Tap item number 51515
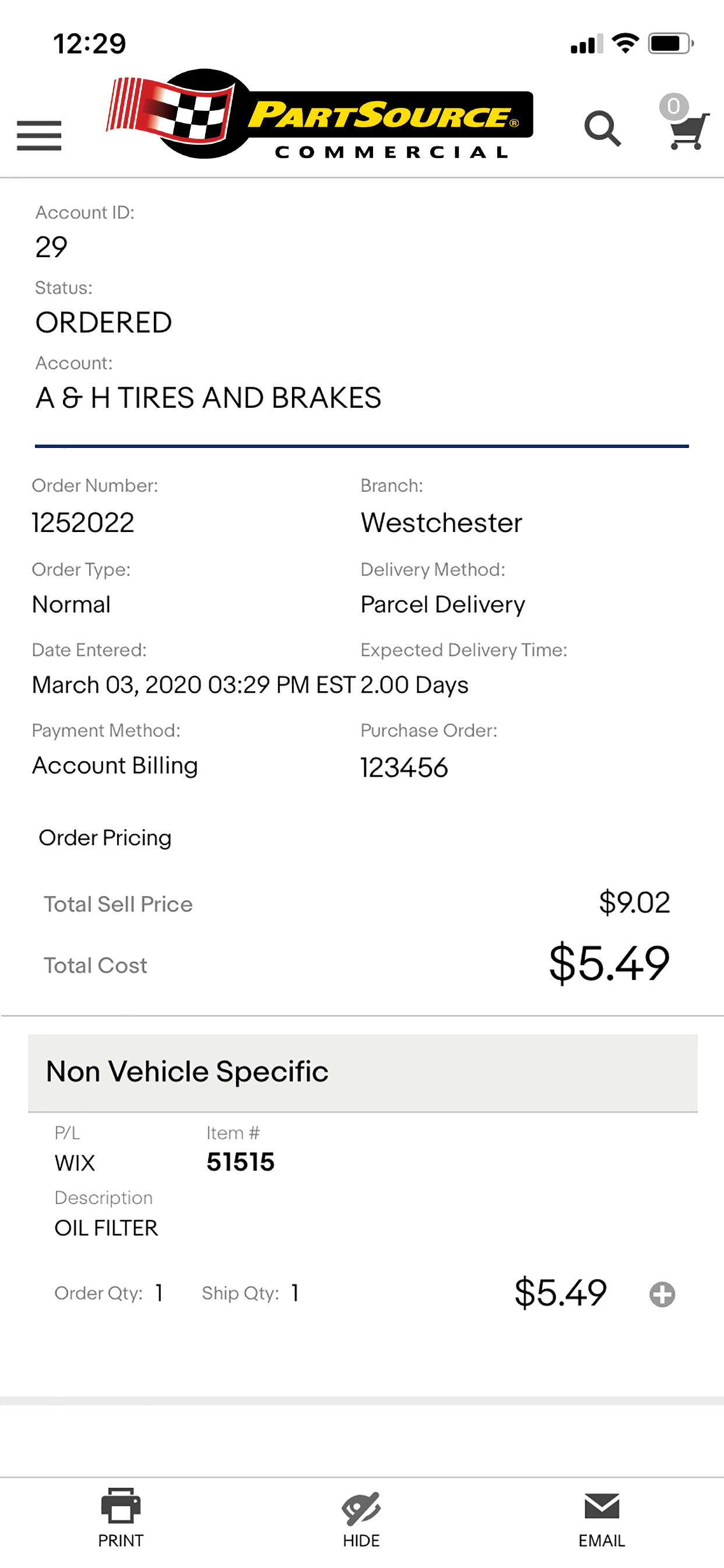This screenshot has width=724, height=1568. pyautogui.click(x=240, y=1162)
